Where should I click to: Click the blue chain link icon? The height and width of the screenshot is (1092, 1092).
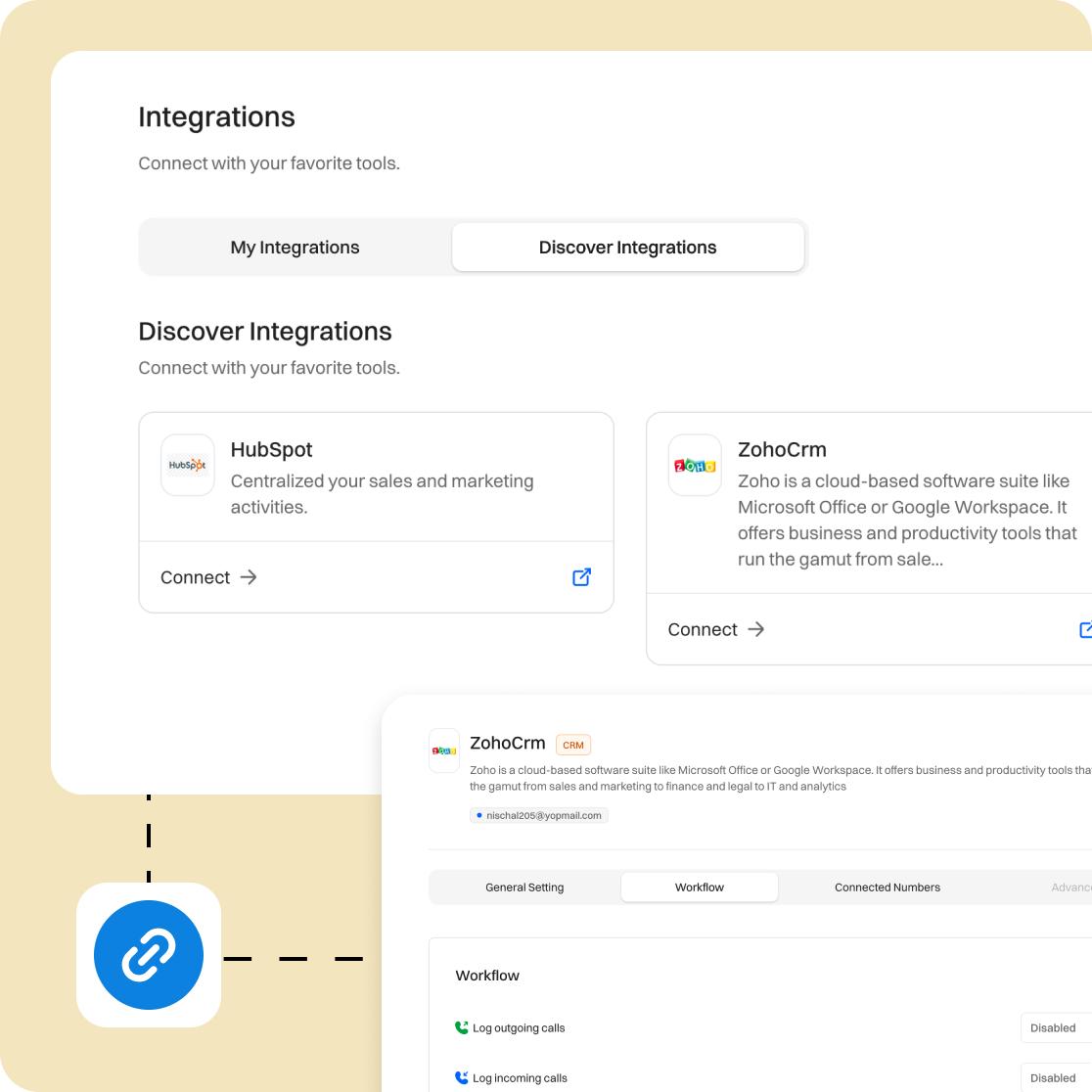click(149, 955)
